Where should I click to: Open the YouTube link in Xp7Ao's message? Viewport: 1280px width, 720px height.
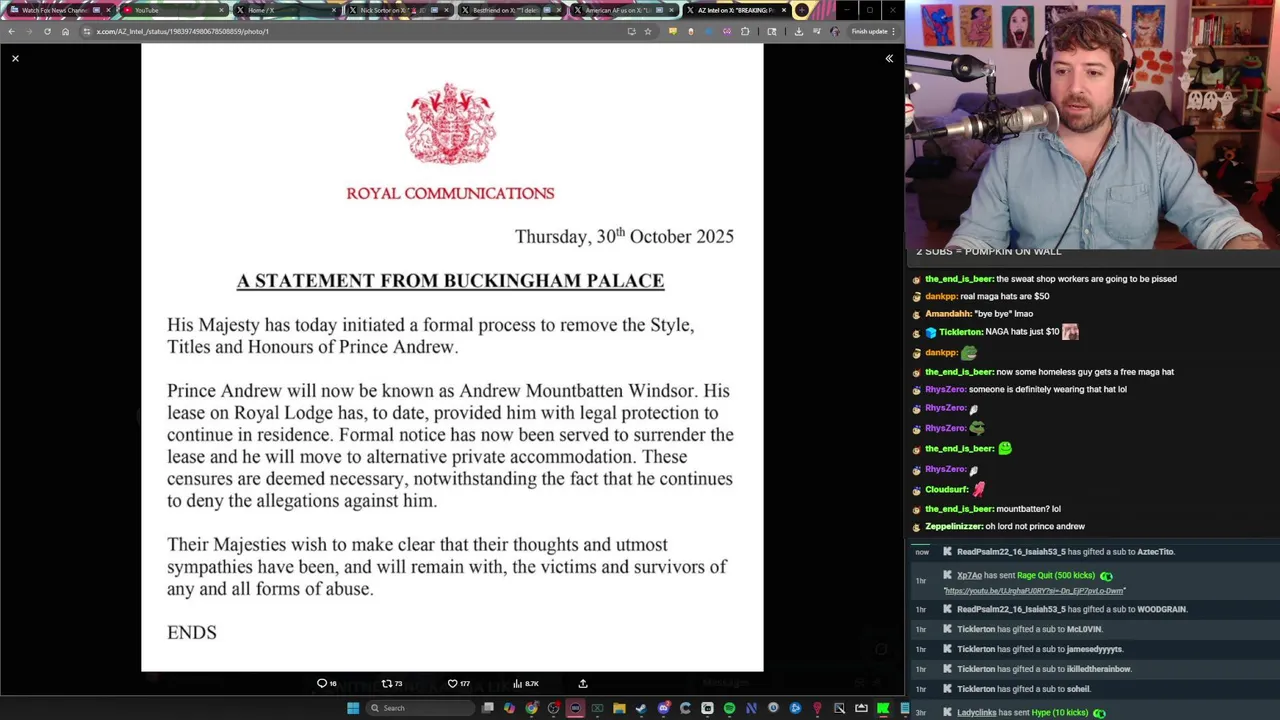pos(1034,591)
